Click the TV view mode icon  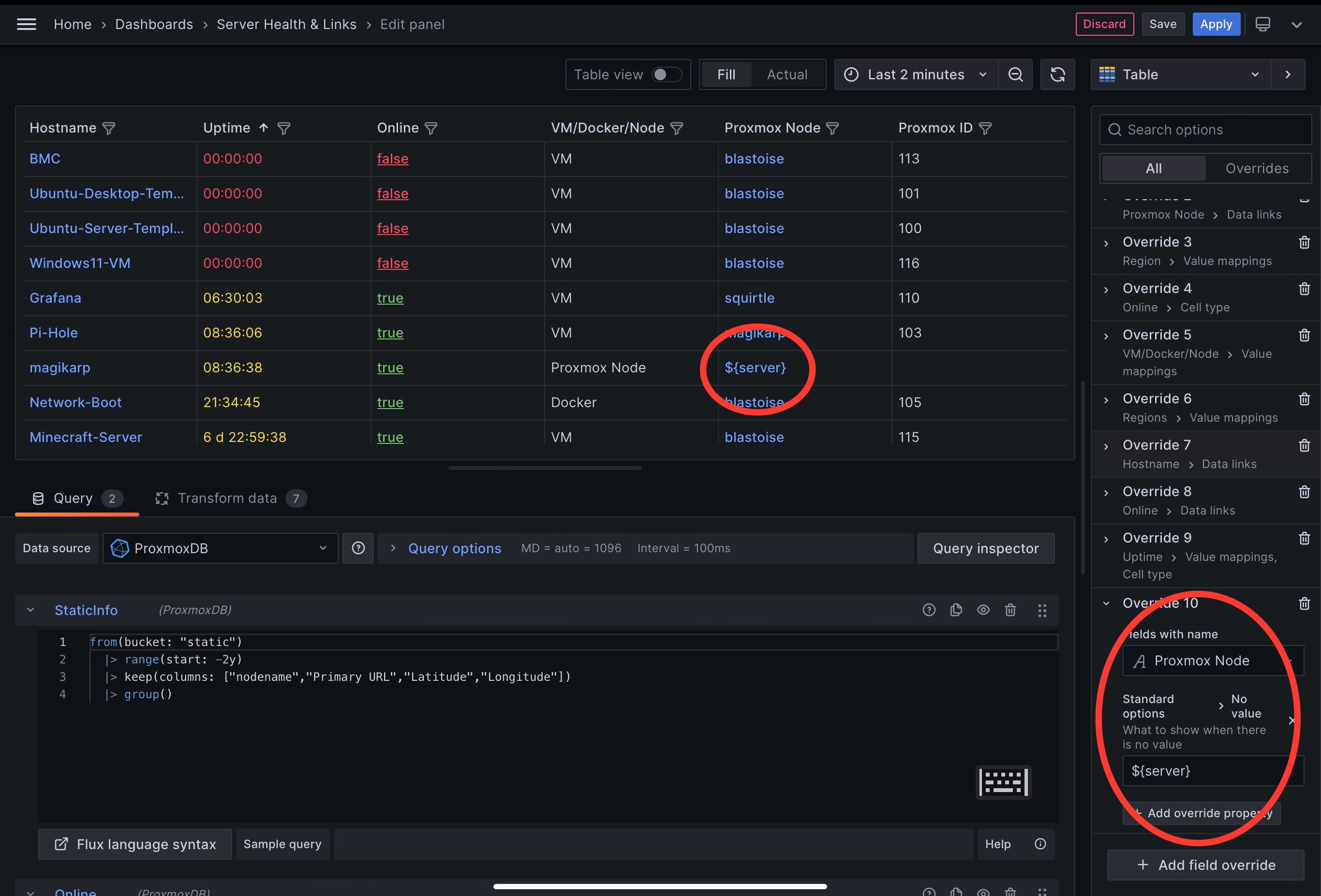(1262, 25)
